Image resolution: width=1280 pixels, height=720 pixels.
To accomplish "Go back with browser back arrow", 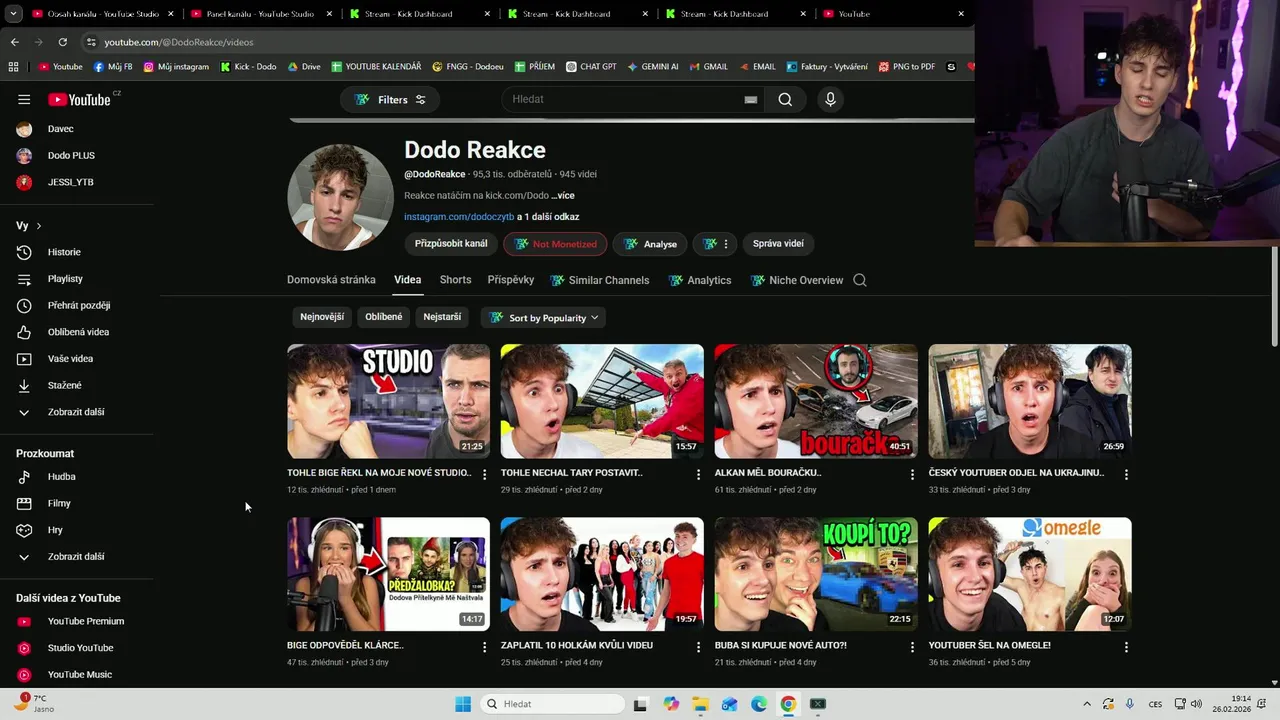I will click(15, 42).
